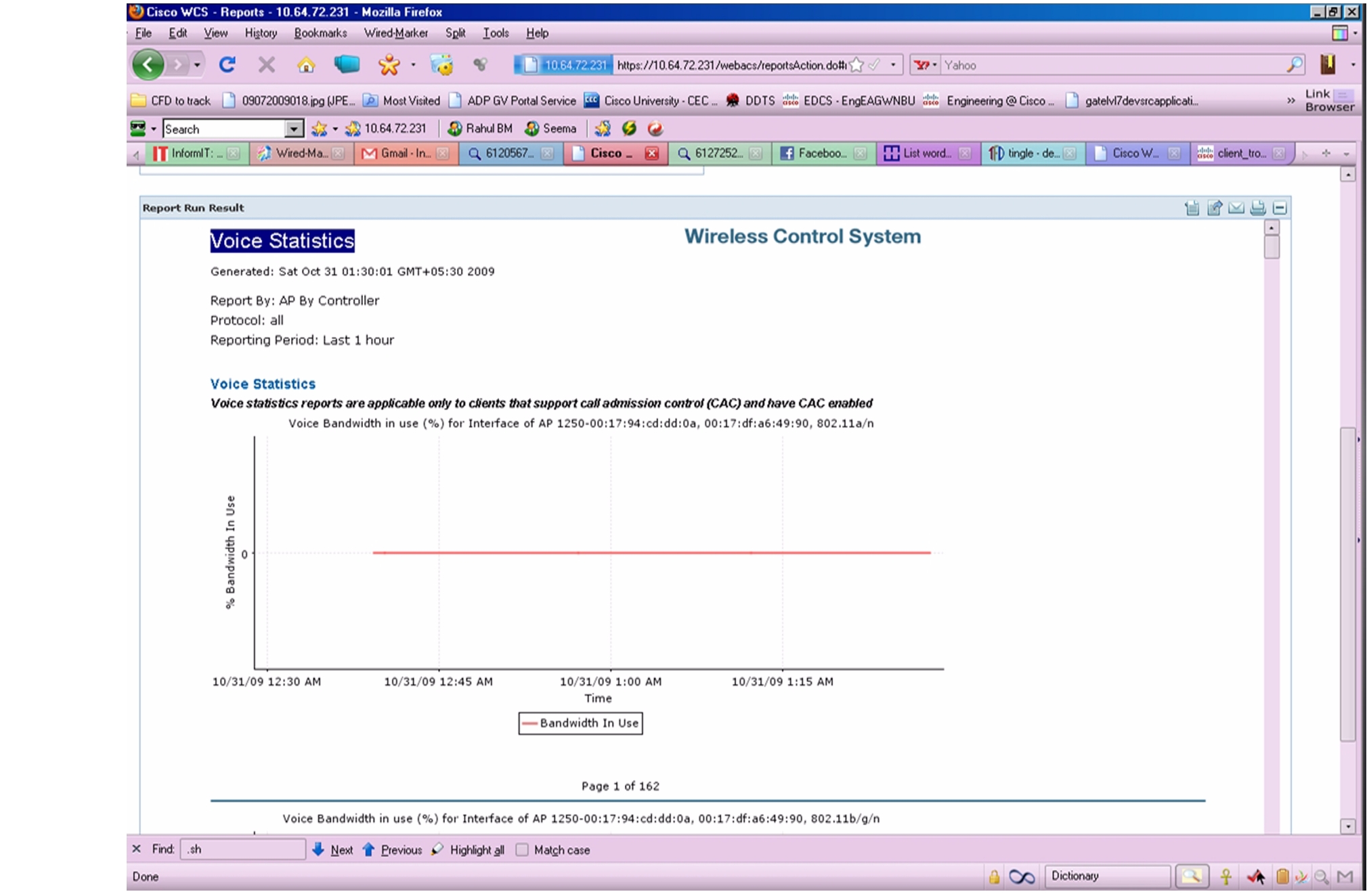1367x896 pixels.
Task: Click the magnifier icon in Yahoo search box
Action: pos(1294,65)
